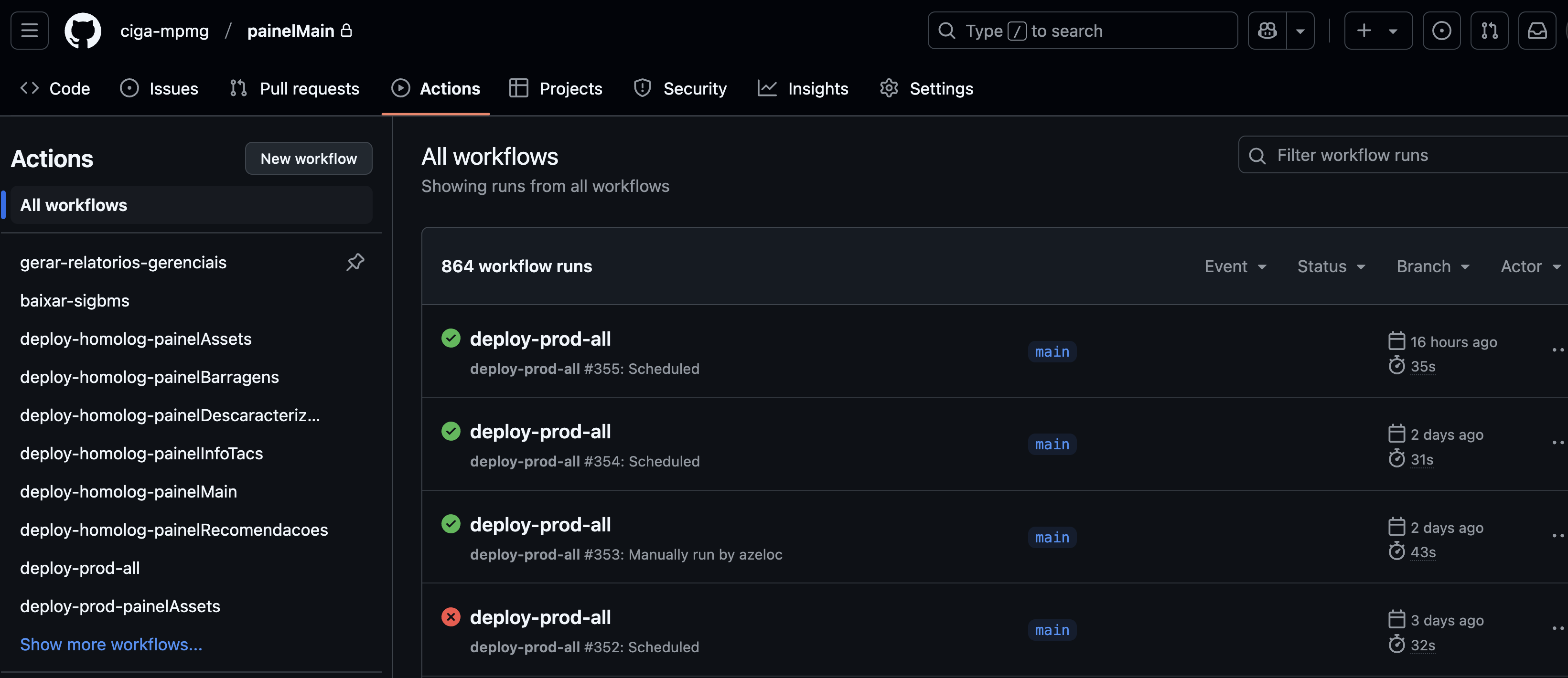Open the notifications inbox icon

click(1536, 31)
